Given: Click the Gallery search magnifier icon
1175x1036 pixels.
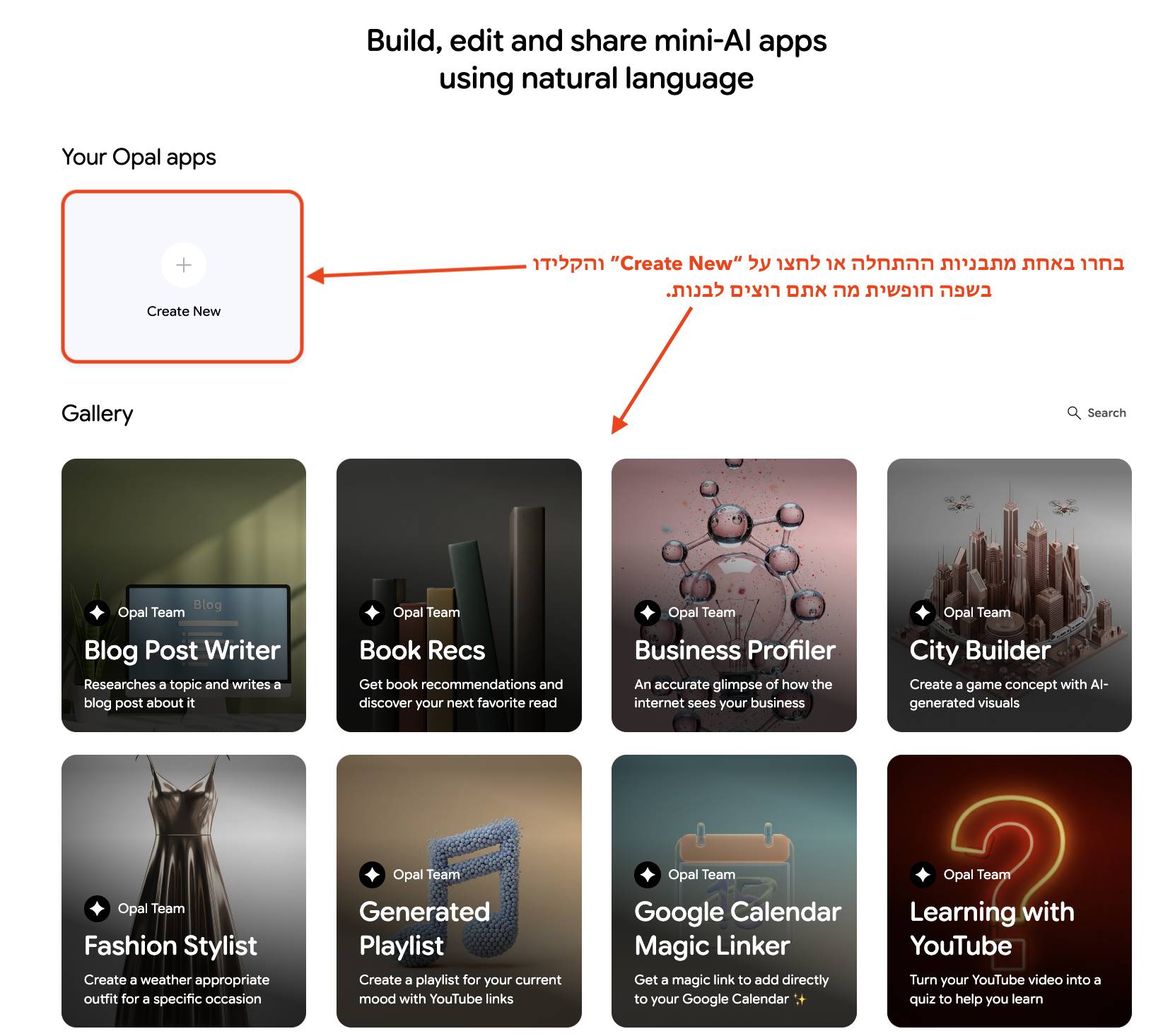Looking at the screenshot, I should tap(1073, 413).
